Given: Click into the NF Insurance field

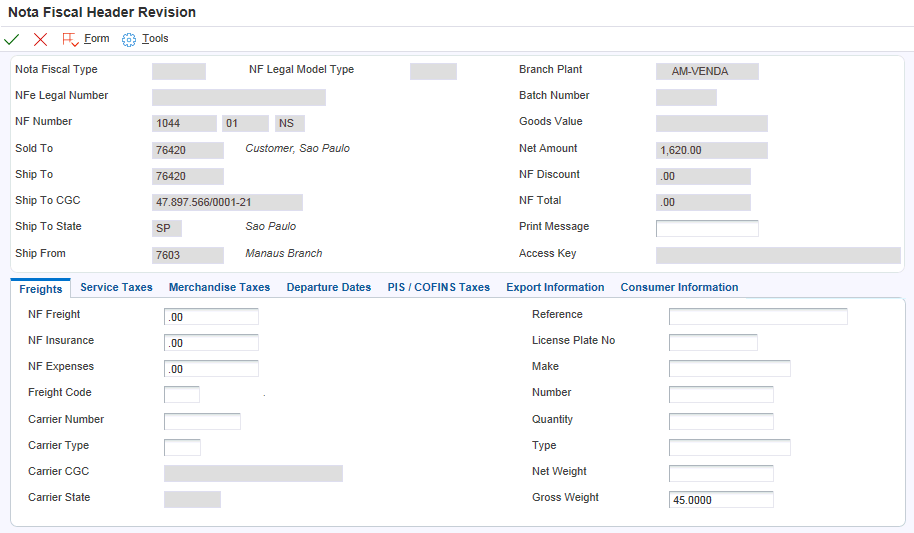Looking at the screenshot, I should click(x=211, y=342).
